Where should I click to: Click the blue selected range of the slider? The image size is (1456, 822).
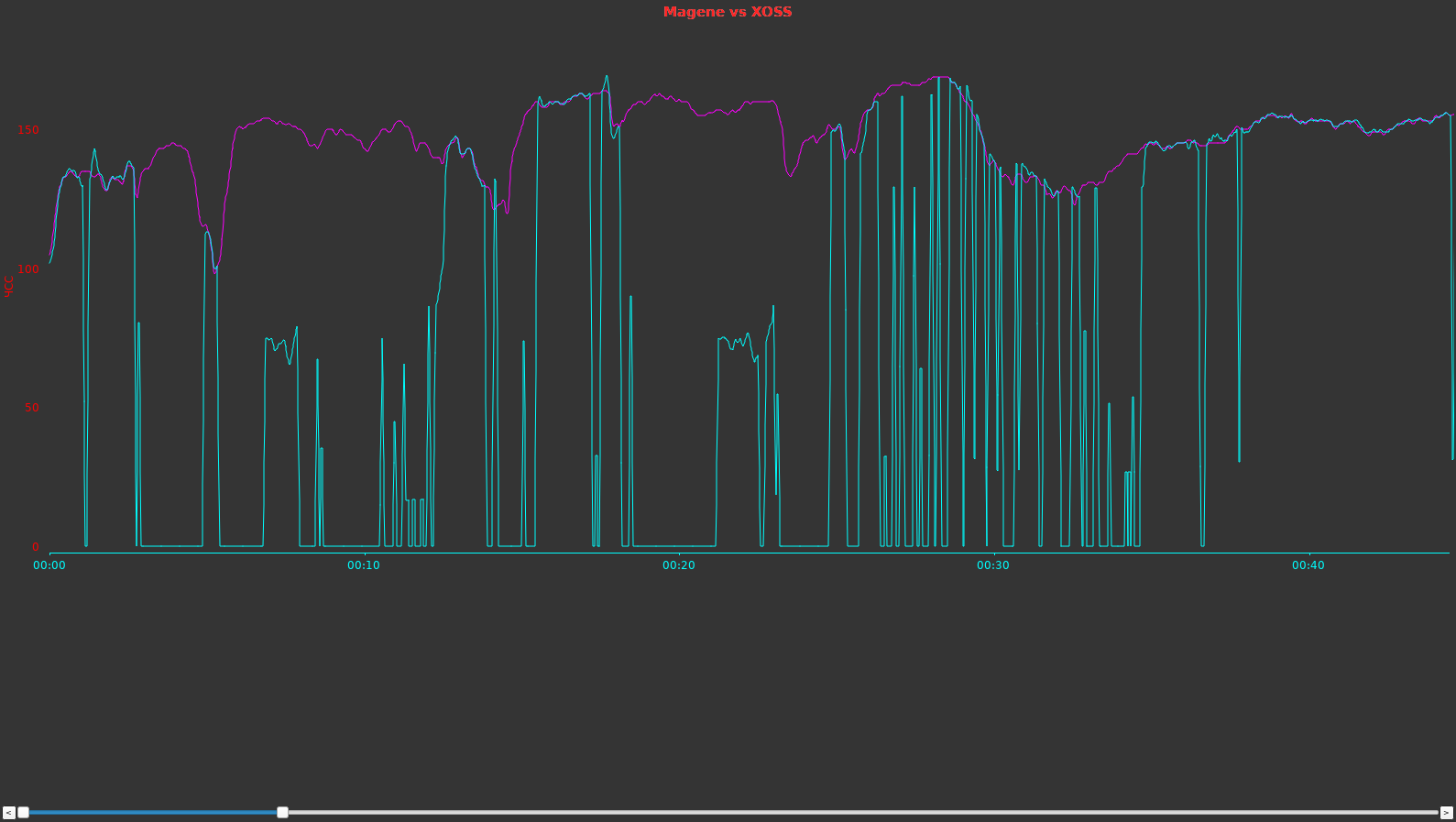click(x=153, y=813)
